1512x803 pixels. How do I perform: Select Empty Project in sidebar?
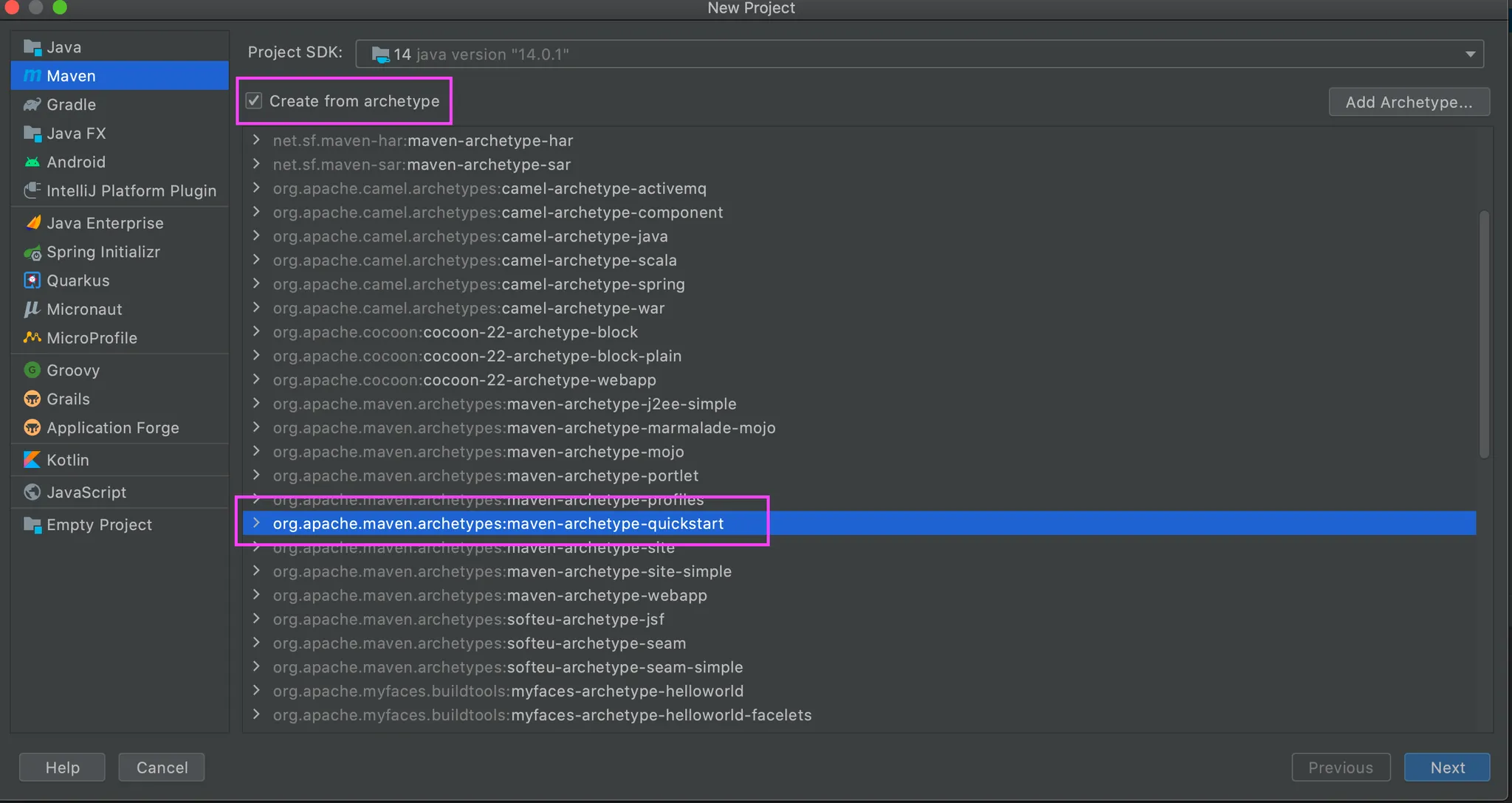99,525
